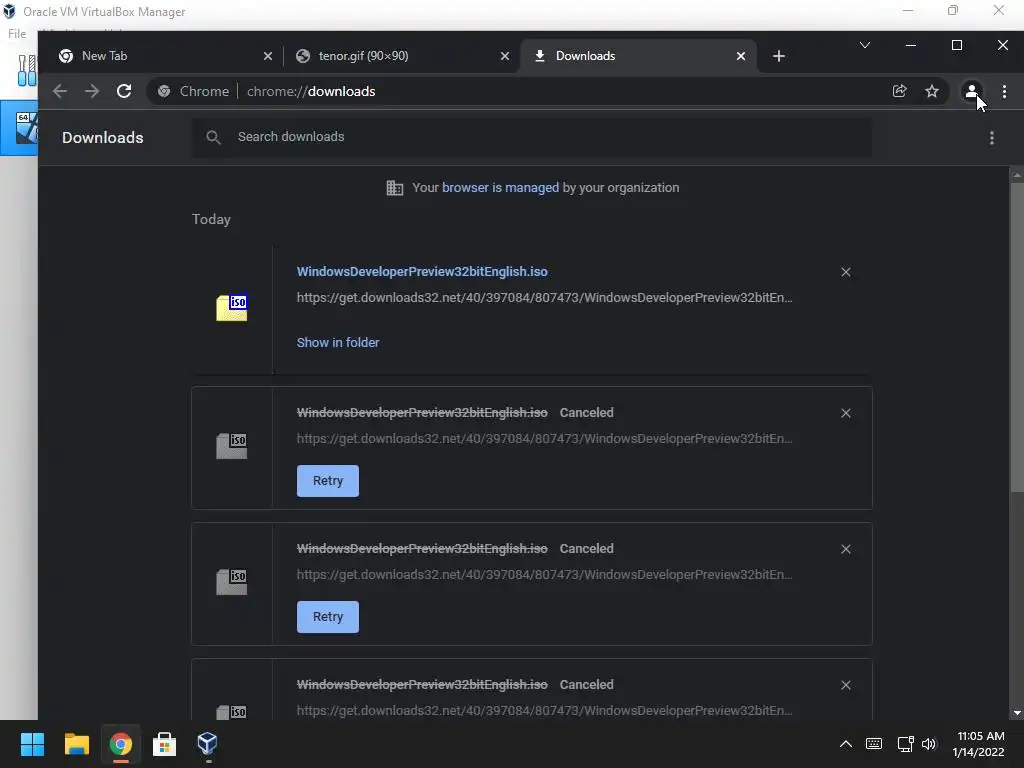1024x768 pixels.
Task: Click the search magnifier icon in downloads
Action: click(213, 137)
